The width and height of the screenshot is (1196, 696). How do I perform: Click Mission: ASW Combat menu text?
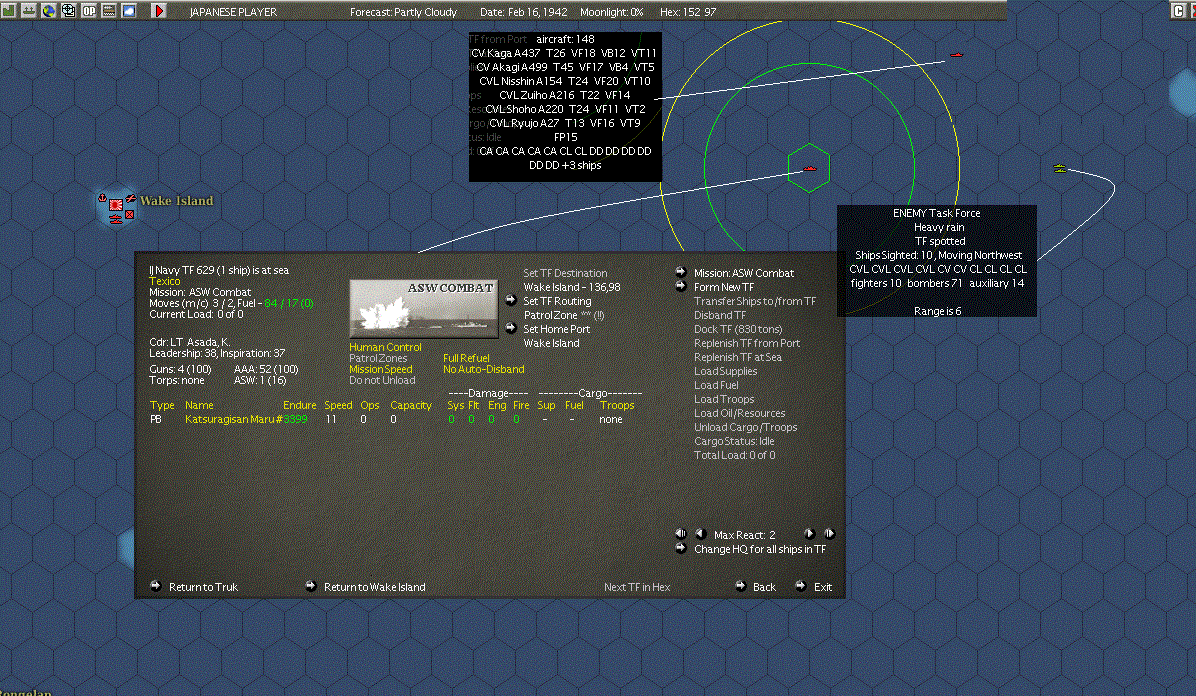pyautogui.click(x=744, y=273)
